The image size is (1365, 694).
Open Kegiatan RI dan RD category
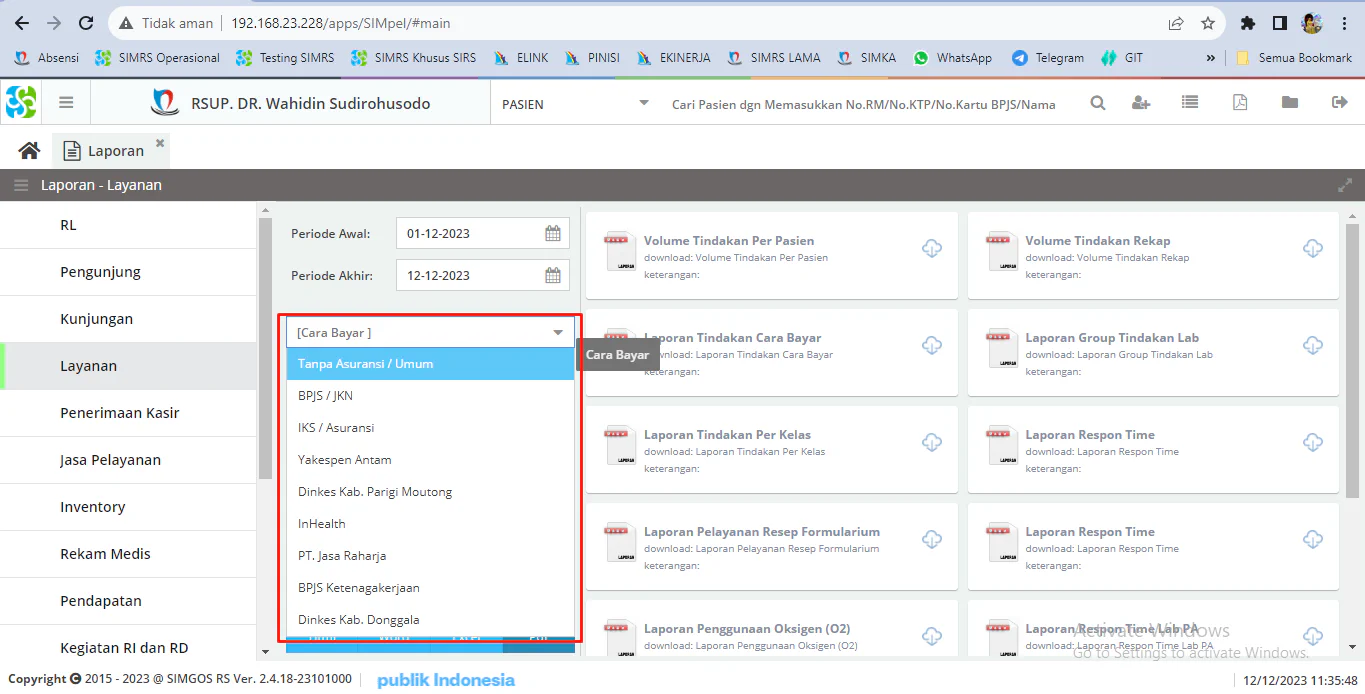[x=128, y=645]
